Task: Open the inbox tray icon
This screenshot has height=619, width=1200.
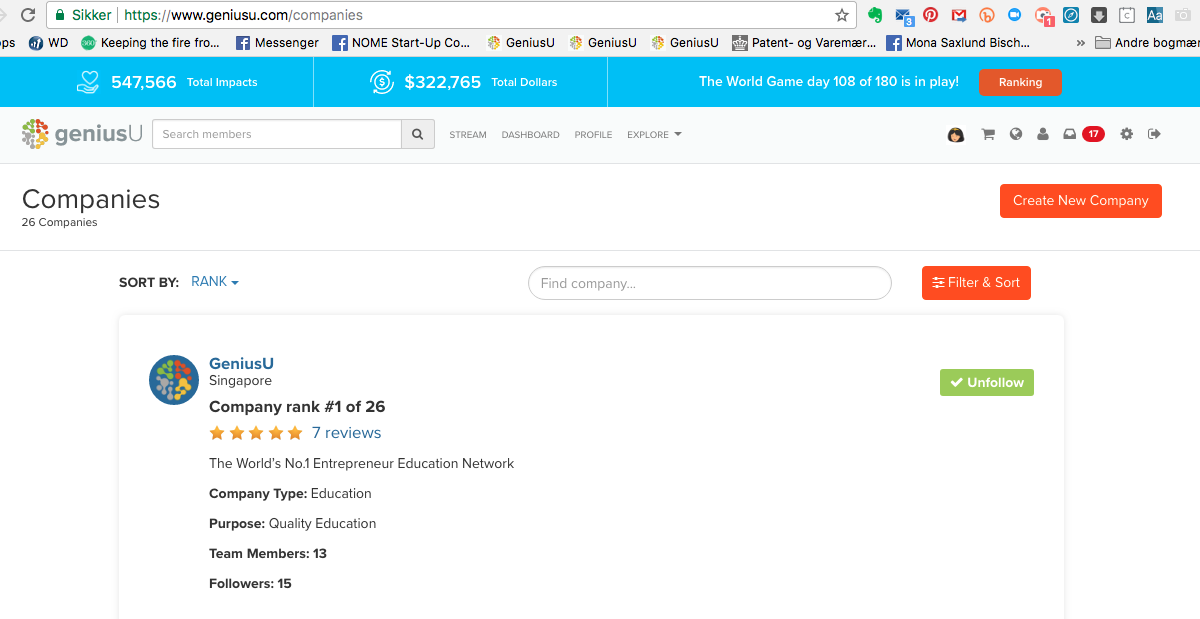Action: pos(1069,134)
